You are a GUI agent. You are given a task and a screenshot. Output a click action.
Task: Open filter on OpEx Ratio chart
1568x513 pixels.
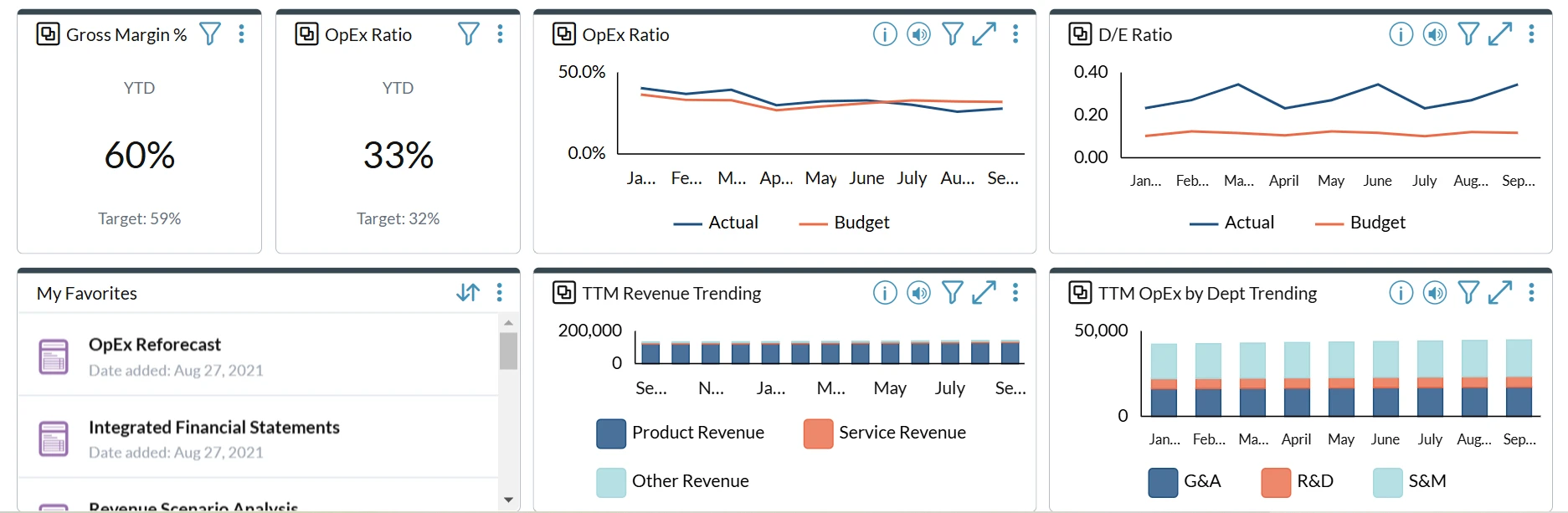953,34
